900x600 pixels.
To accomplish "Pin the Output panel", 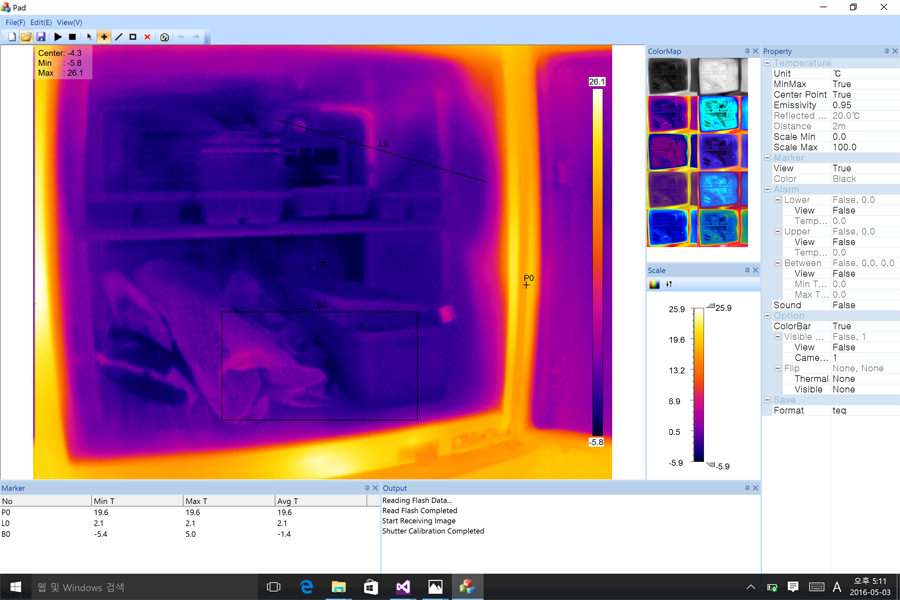I will pyautogui.click(x=747, y=487).
